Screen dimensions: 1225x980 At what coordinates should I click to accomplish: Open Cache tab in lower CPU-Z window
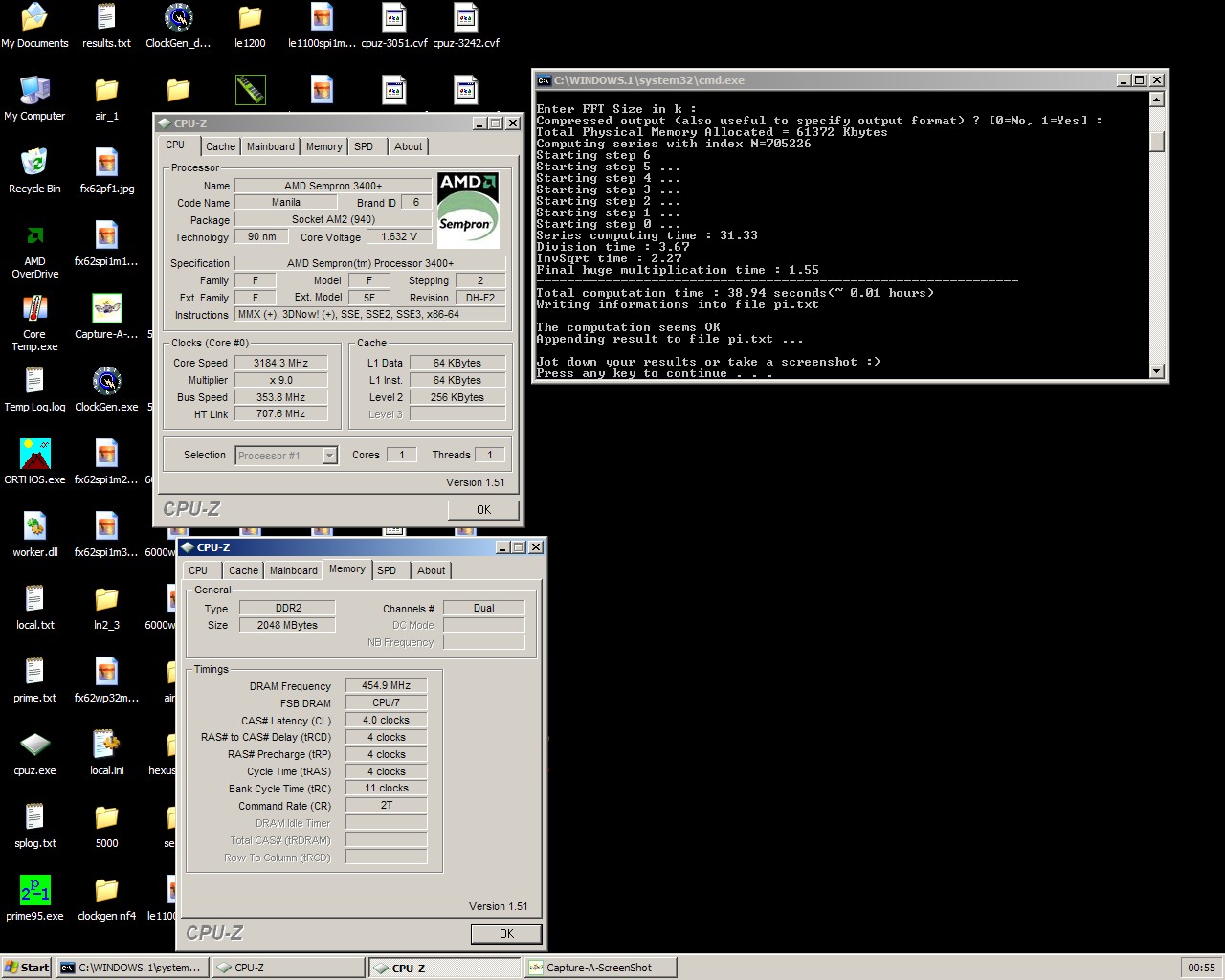click(x=243, y=570)
